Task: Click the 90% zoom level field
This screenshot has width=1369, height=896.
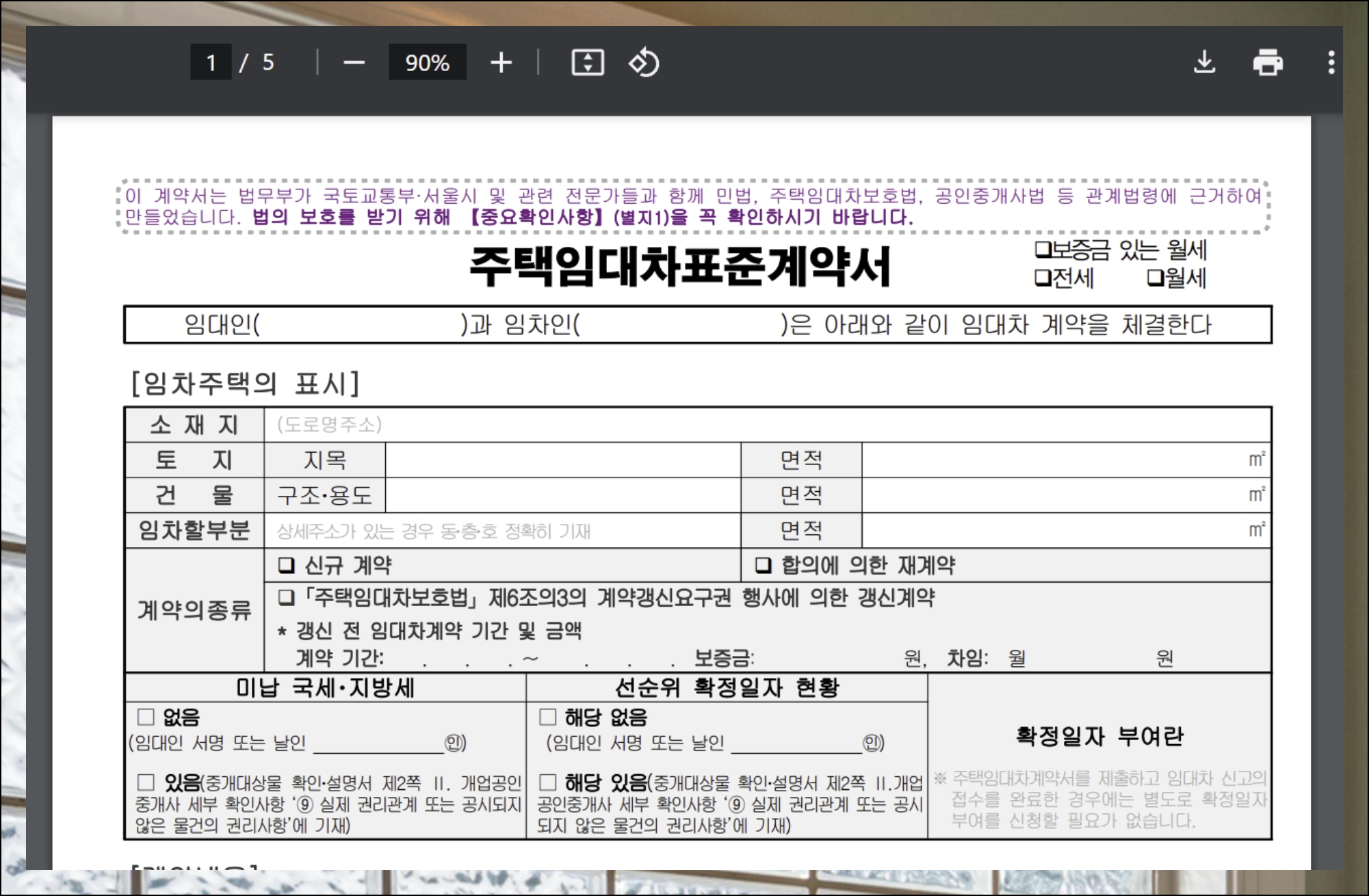Action: click(x=427, y=63)
